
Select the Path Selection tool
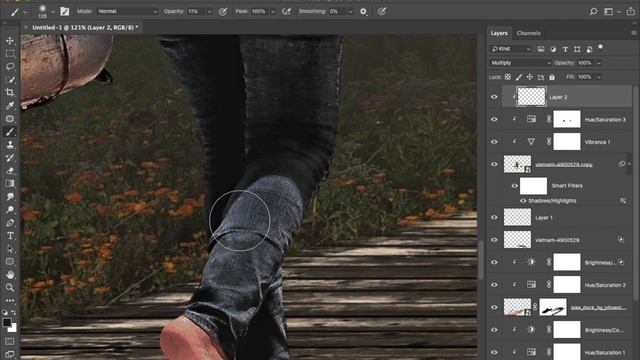point(10,249)
